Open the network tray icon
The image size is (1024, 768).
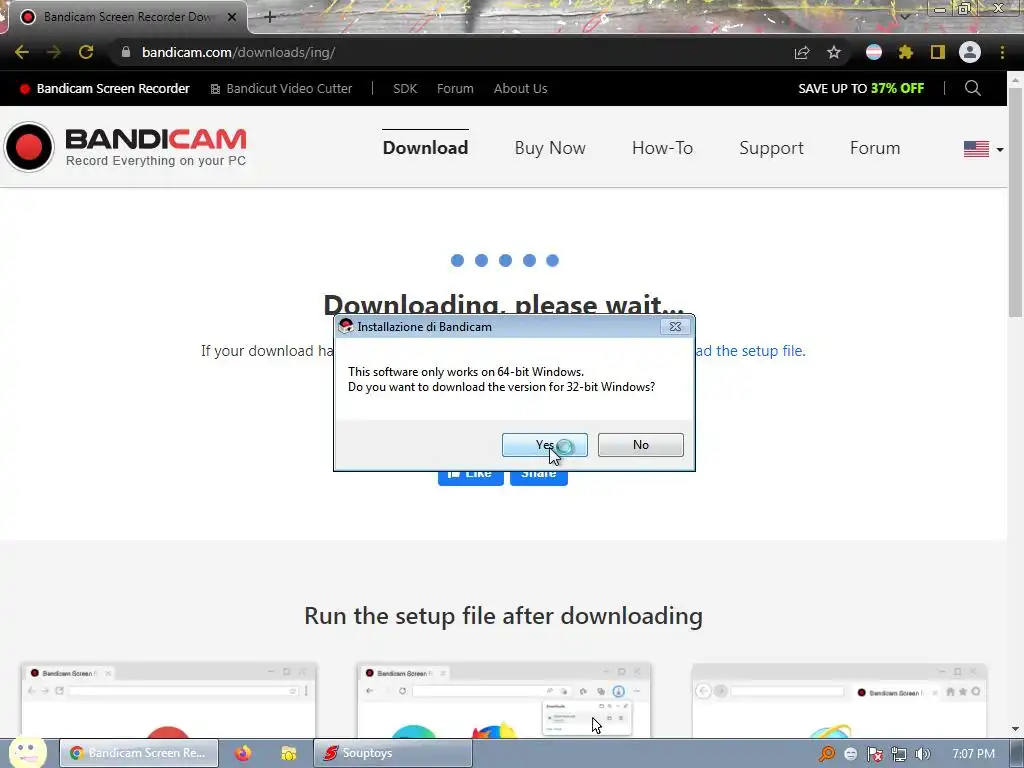pos(899,754)
